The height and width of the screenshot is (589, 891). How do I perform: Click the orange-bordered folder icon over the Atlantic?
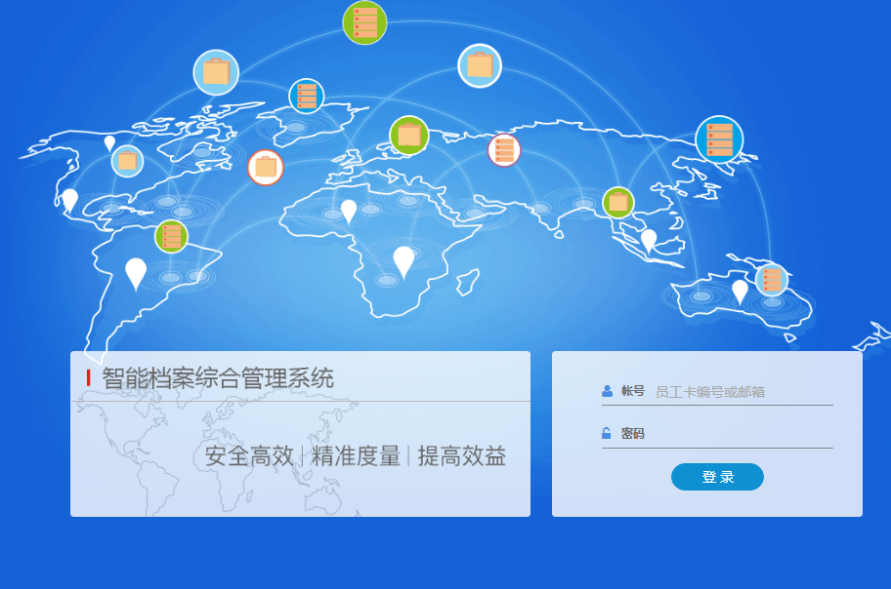click(x=265, y=167)
